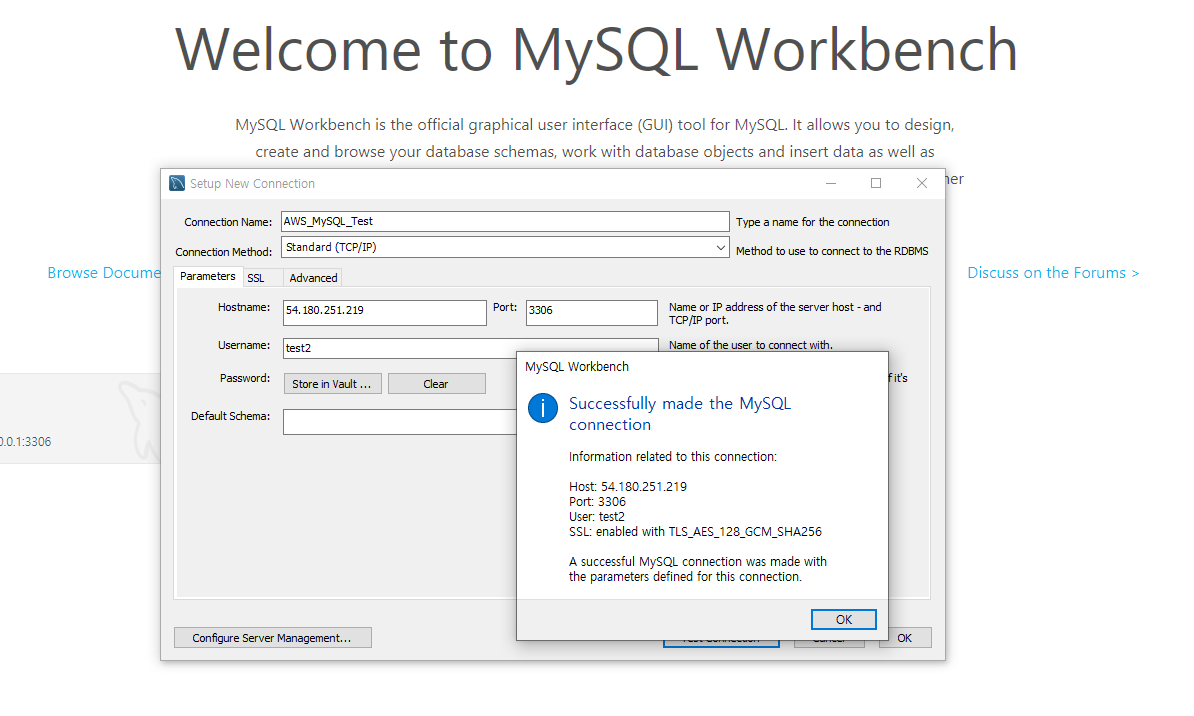Viewport: 1194px width, 716px height.
Task: Click OK in the MySQL Workbench message box
Action: point(843,619)
